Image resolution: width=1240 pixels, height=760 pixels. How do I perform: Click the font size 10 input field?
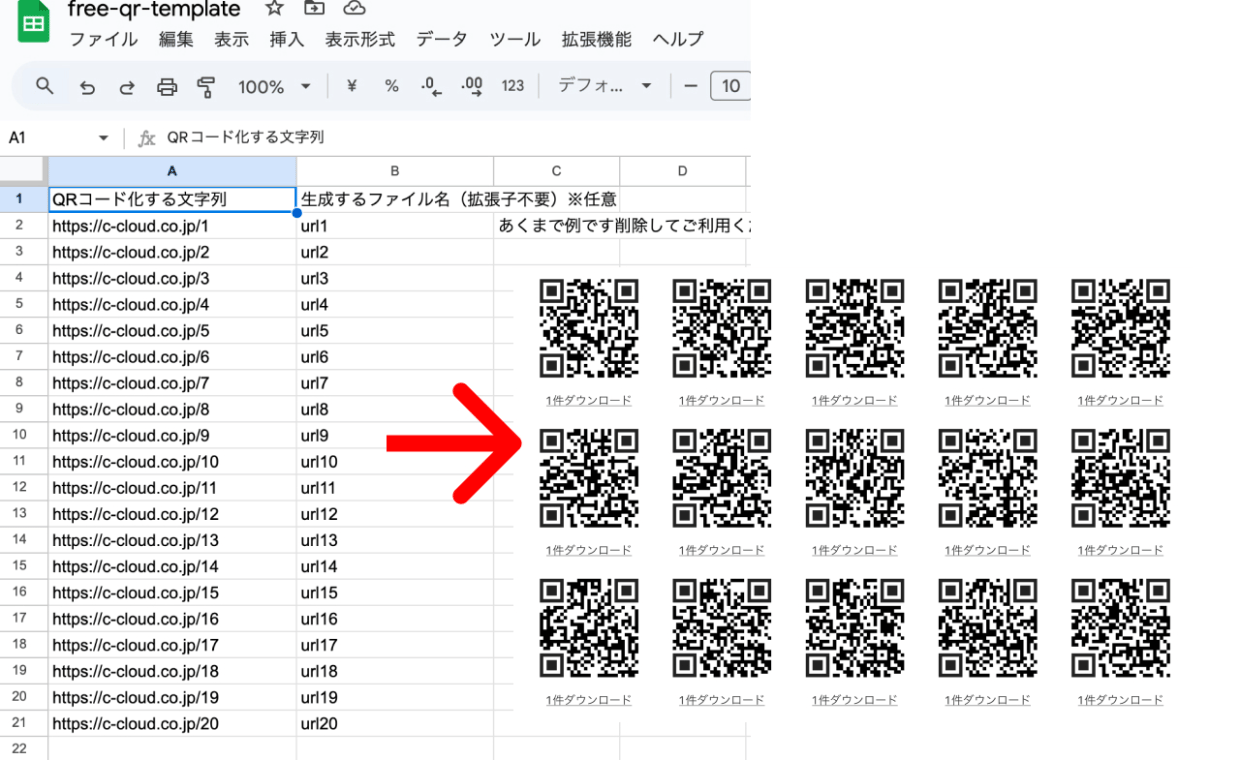731,86
